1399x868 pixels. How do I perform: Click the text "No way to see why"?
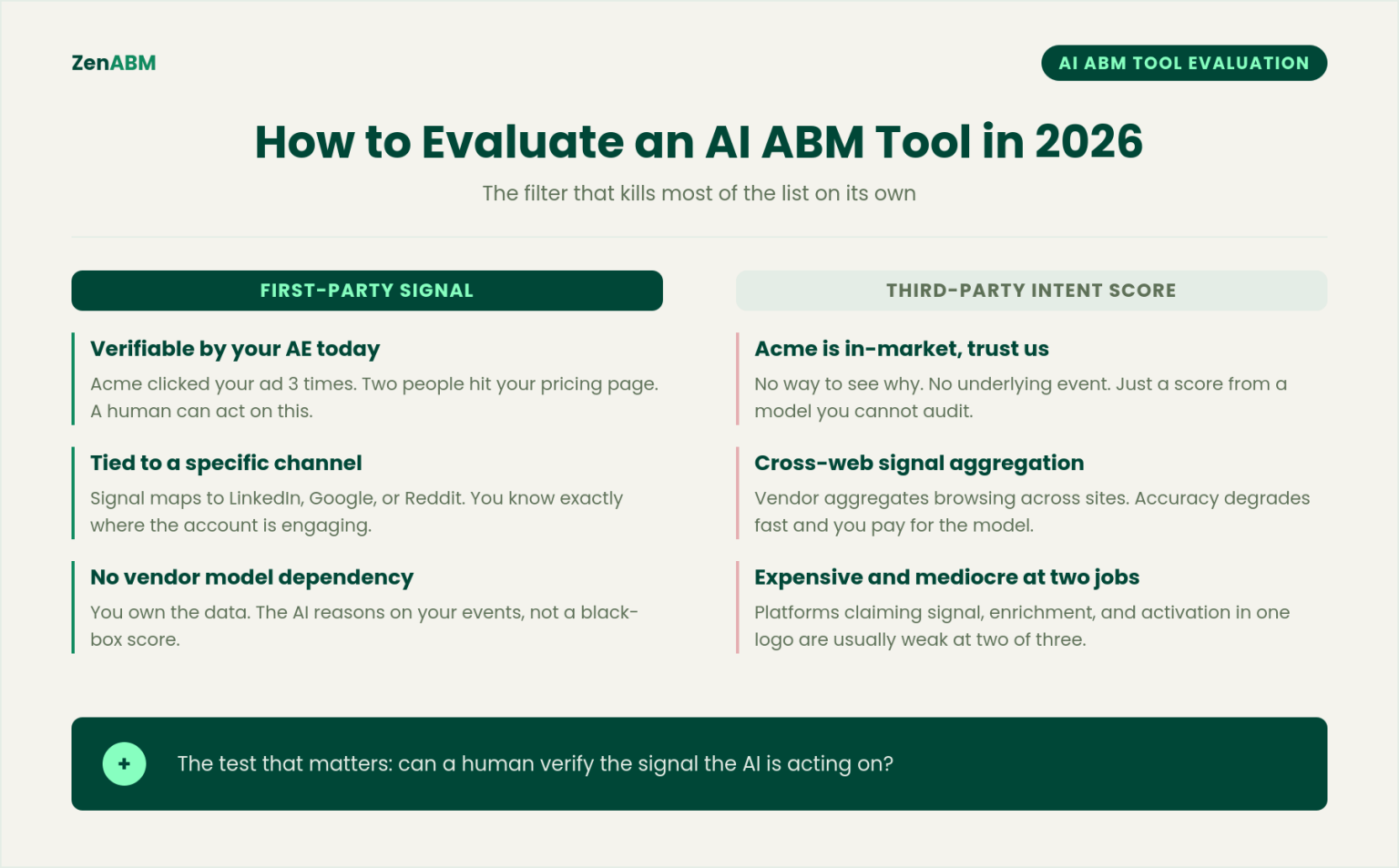pyautogui.click(x=838, y=384)
